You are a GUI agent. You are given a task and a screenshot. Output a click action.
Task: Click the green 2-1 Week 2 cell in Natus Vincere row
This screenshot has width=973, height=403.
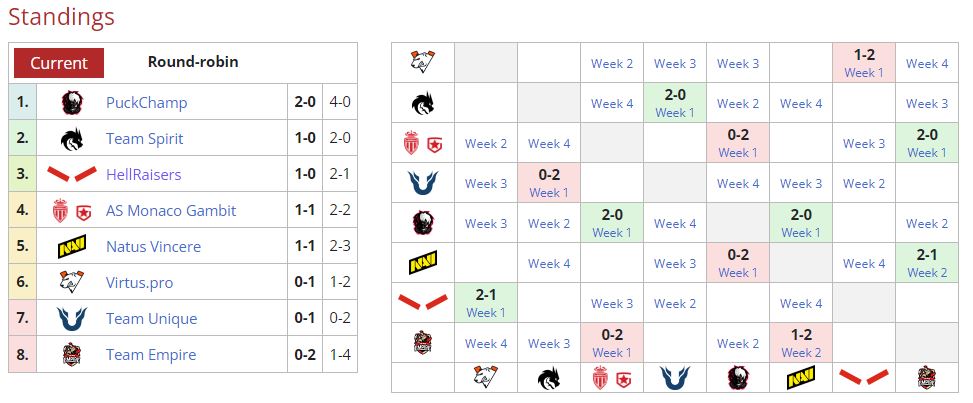click(927, 263)
